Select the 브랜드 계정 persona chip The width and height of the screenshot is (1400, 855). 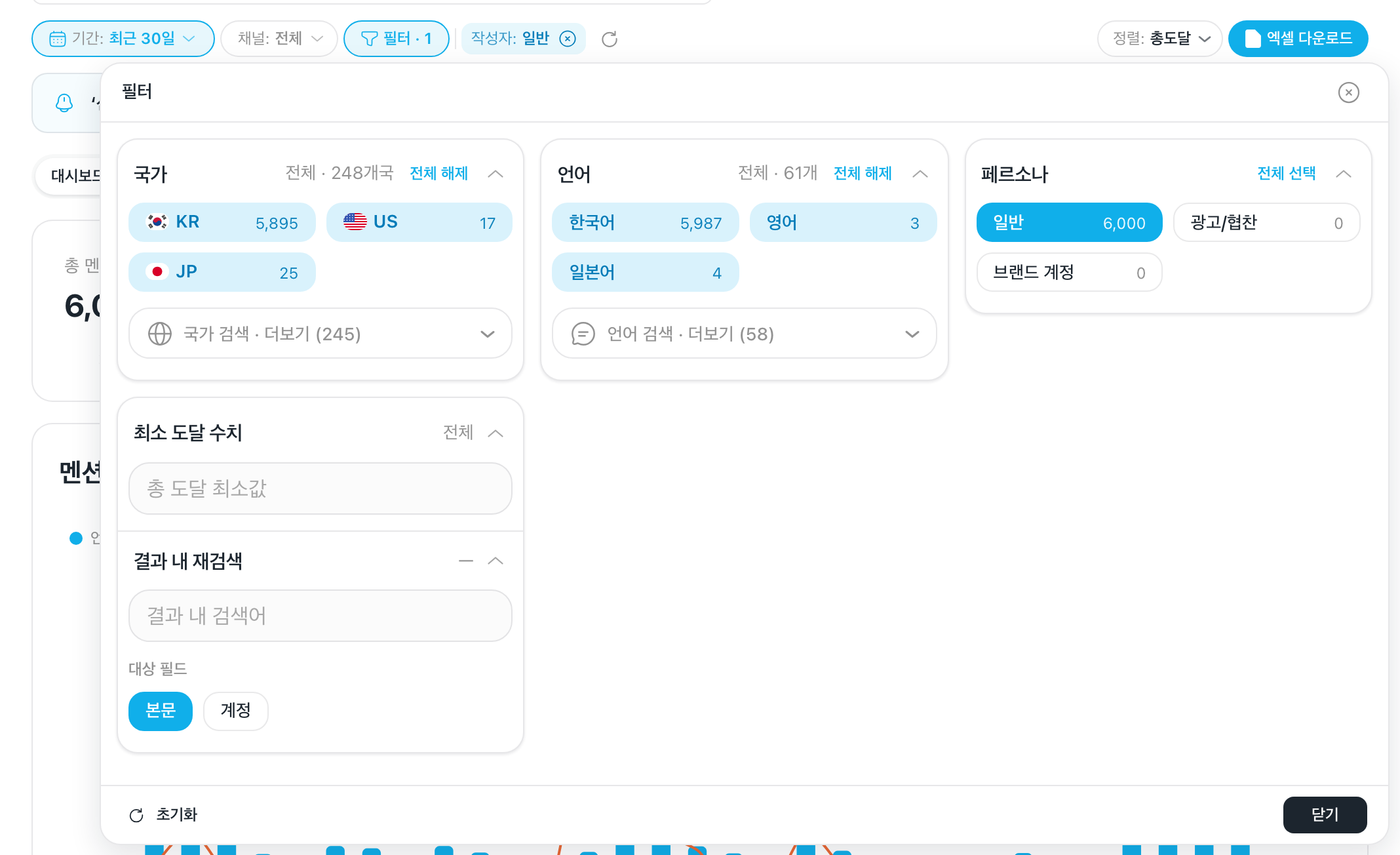pyautogui.click(x=1070, y=272)
